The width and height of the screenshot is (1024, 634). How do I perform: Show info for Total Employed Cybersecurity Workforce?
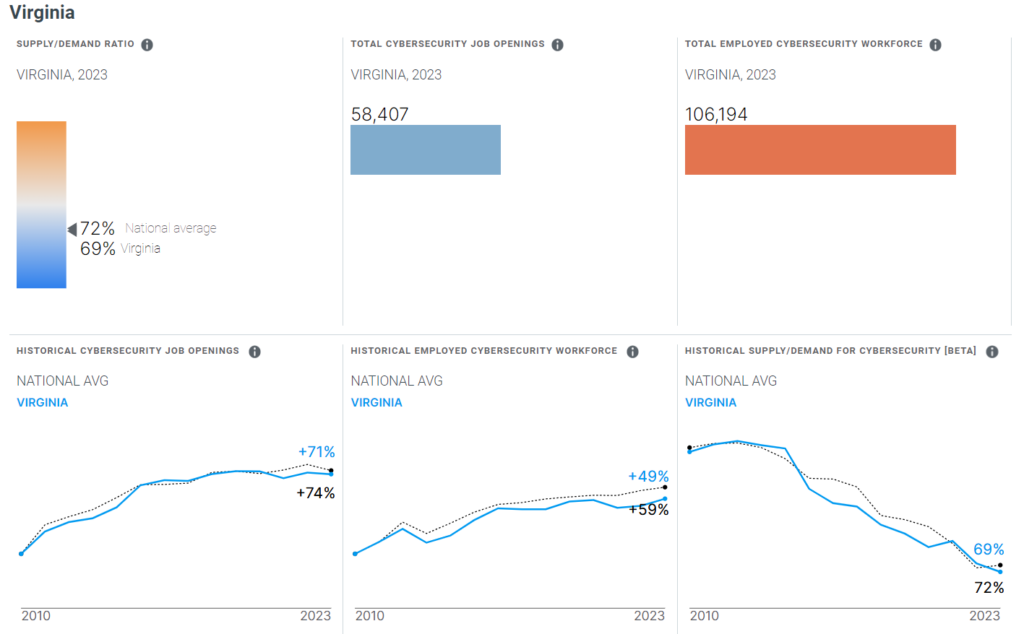[x=934, y=45]
